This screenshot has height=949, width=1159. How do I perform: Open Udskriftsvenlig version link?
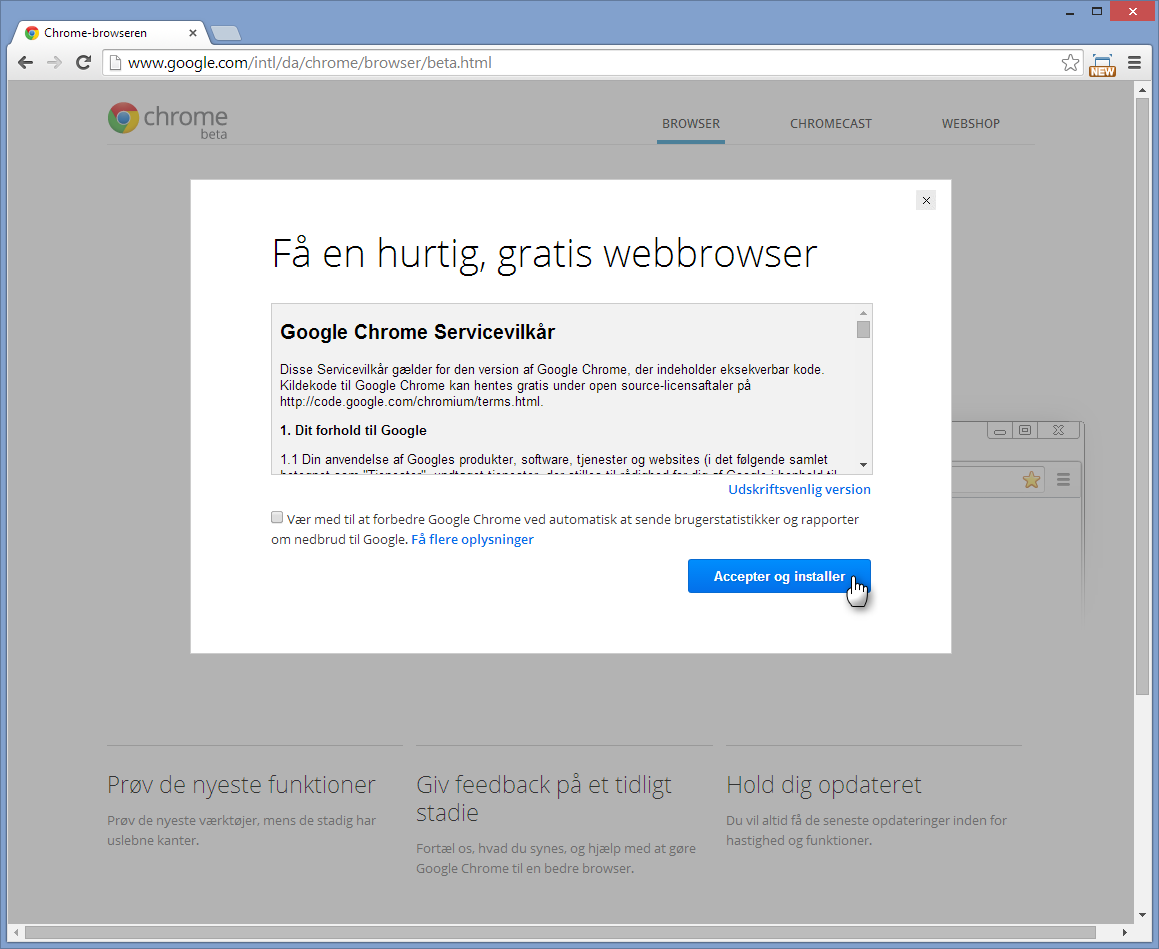[799, 489]
